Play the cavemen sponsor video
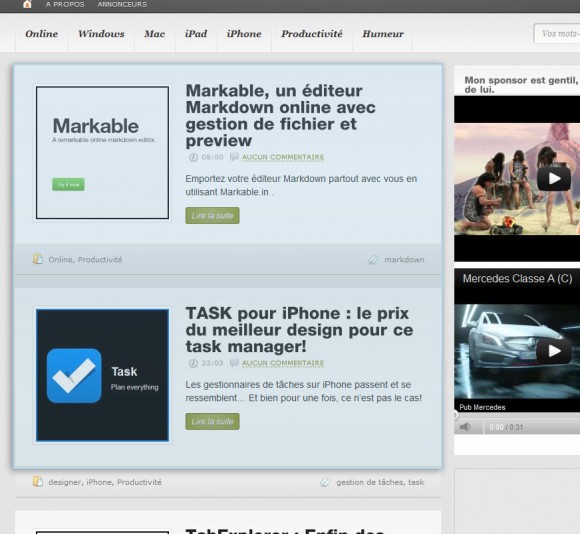Image resolution: width=580 pixels, height=534 pixels. click(554, 179)
